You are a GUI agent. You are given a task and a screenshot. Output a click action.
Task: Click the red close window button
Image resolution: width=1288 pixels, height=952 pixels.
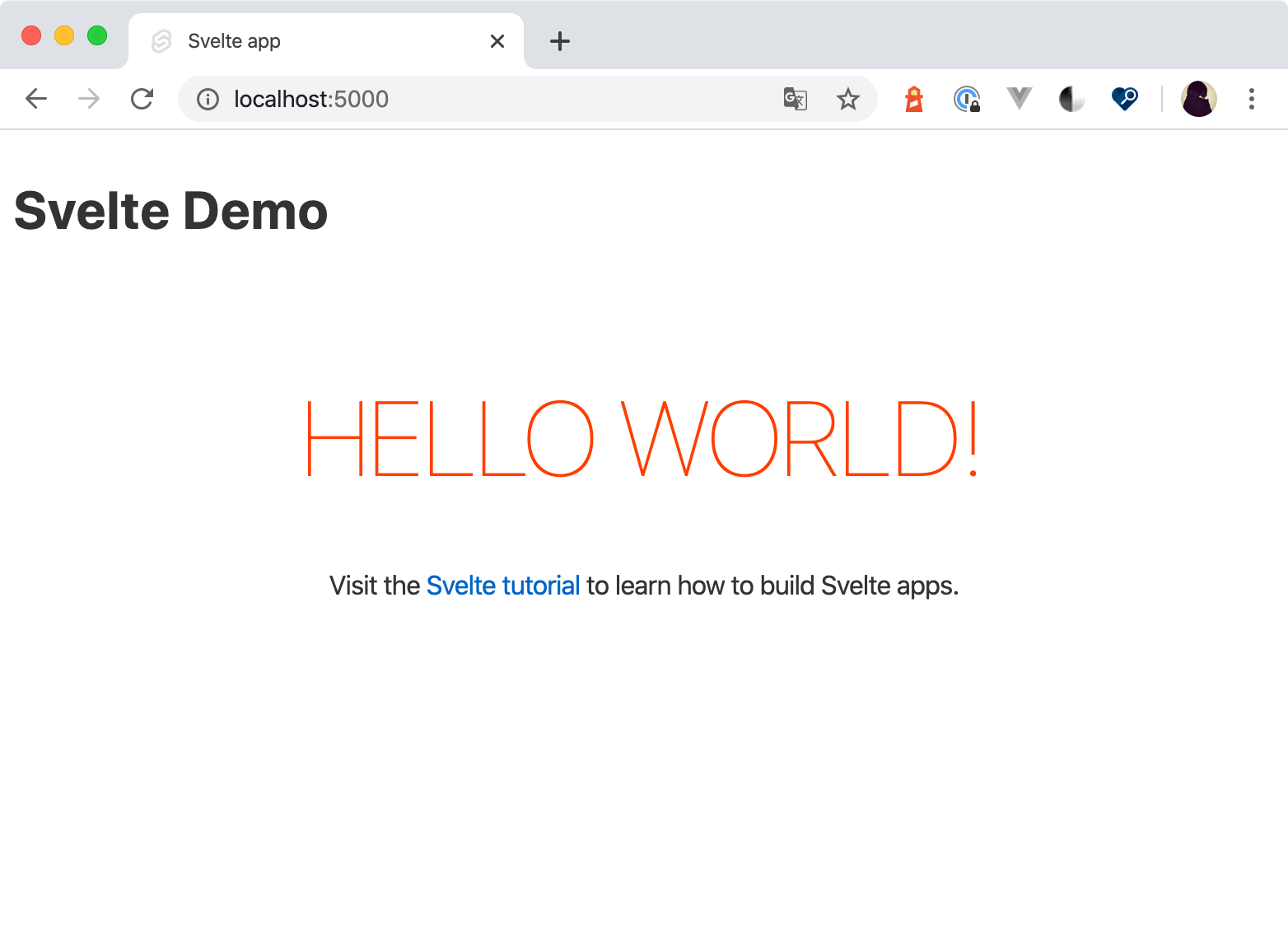(x=31, y=35)
